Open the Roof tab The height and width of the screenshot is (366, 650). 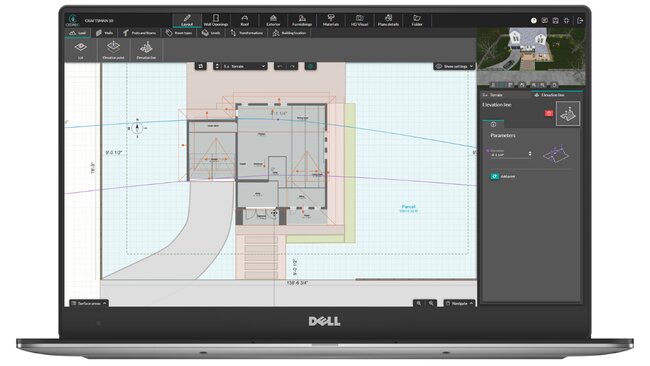(x=245, y=20)
